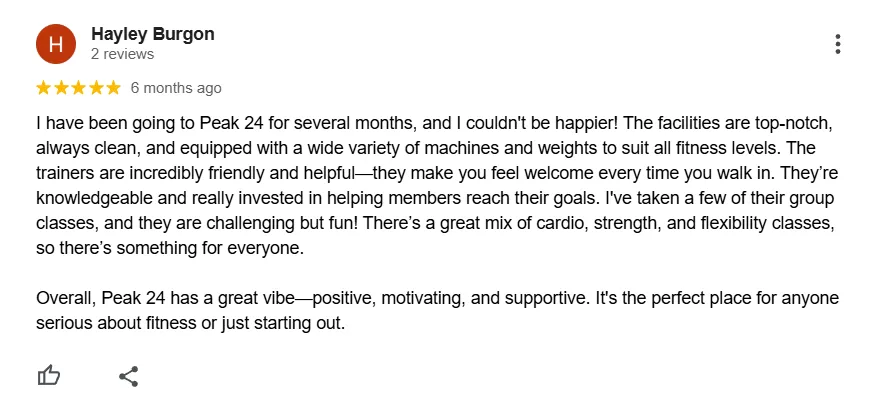Open the three-dot review options menu
Image resolution: width=871 pixels, height=410 pixels.
click(x=837, y=44)
